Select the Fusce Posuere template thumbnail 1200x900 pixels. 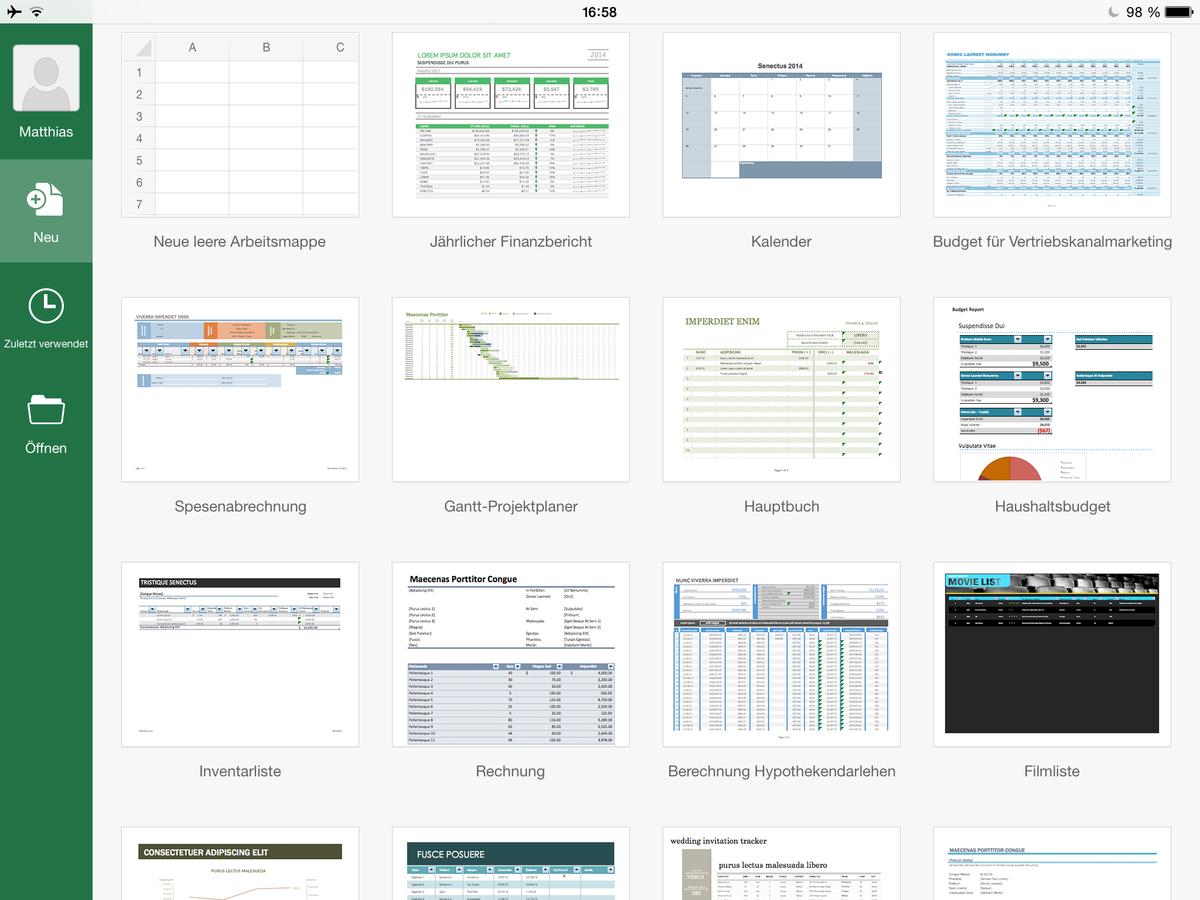511,864
